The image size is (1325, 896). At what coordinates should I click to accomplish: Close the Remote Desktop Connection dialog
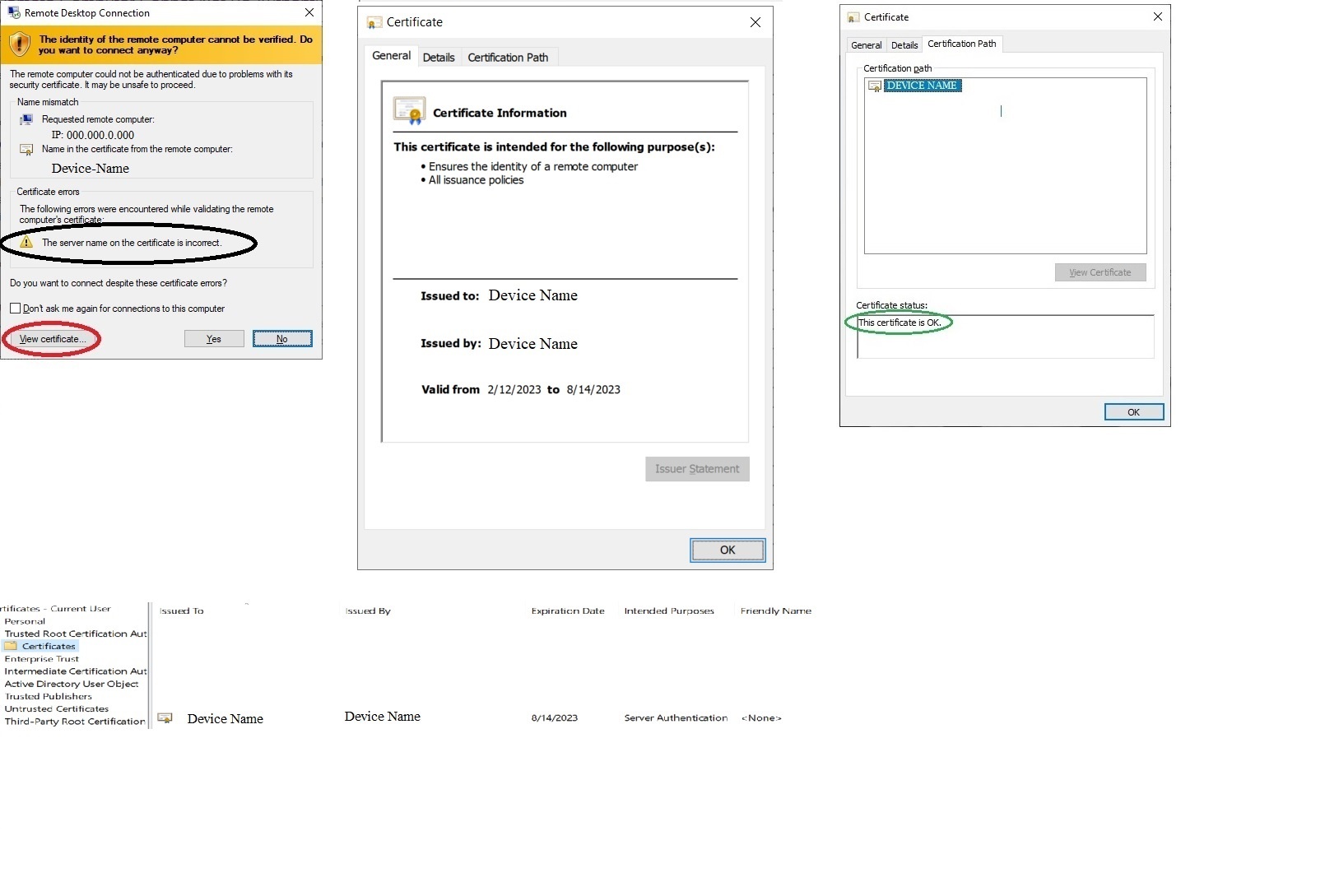tap(309, 12)
